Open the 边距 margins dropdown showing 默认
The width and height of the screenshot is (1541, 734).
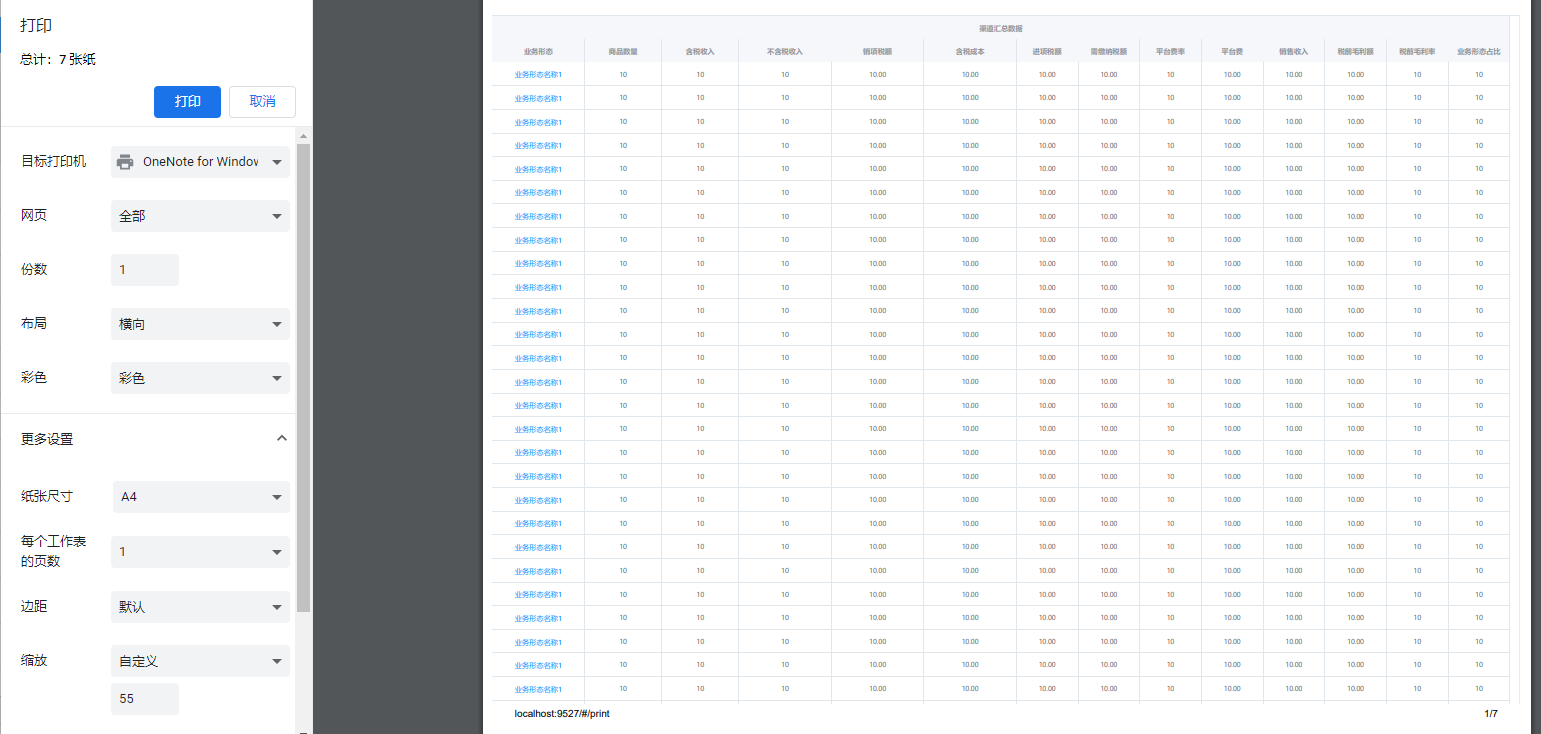(200, 607)
